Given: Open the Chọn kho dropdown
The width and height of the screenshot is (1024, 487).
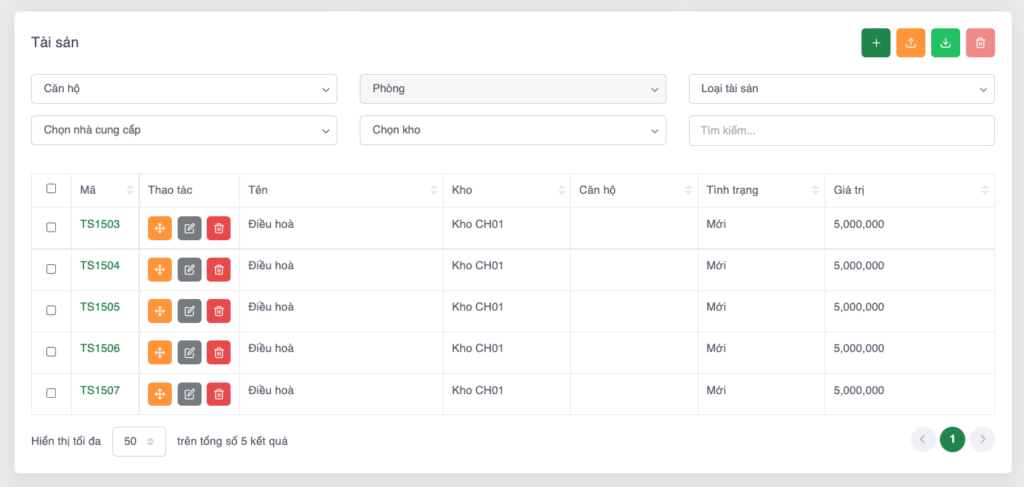Looking at the screenshot, I should pos(512,130).
